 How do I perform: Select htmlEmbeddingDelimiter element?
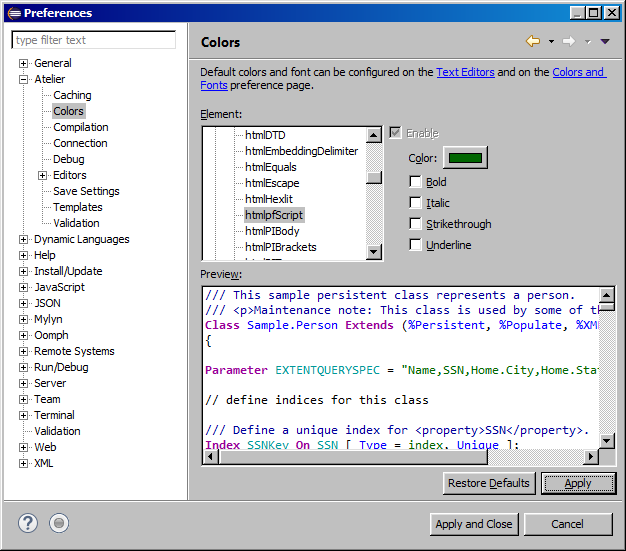coord(301,151)
